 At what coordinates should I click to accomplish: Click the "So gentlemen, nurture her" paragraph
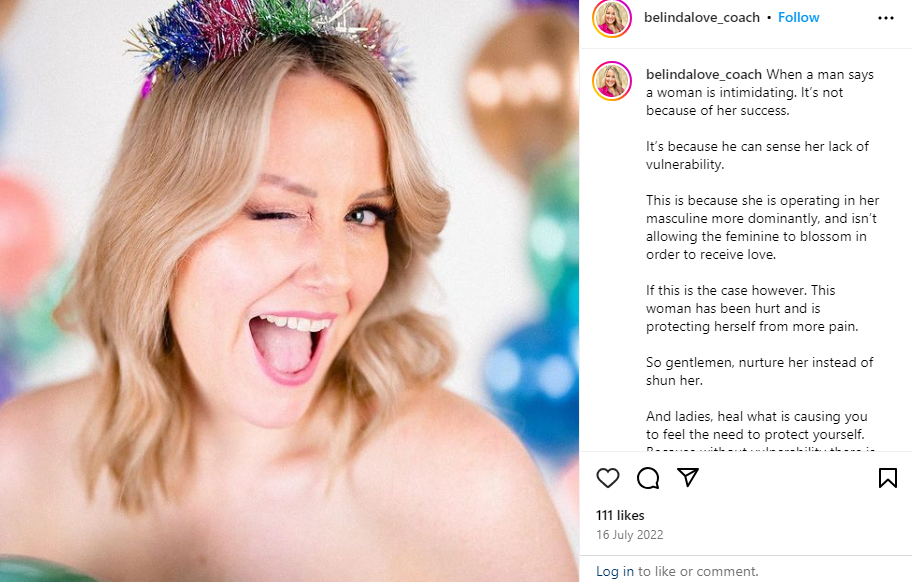(x=760, y=371)
